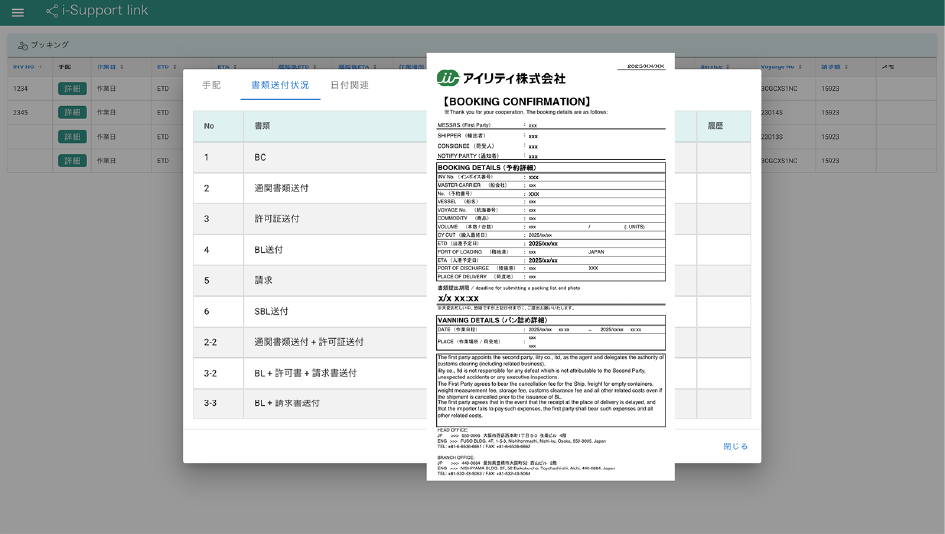
Task: Click the アイリティ green logo on the document
Action: tap(447, 78)
